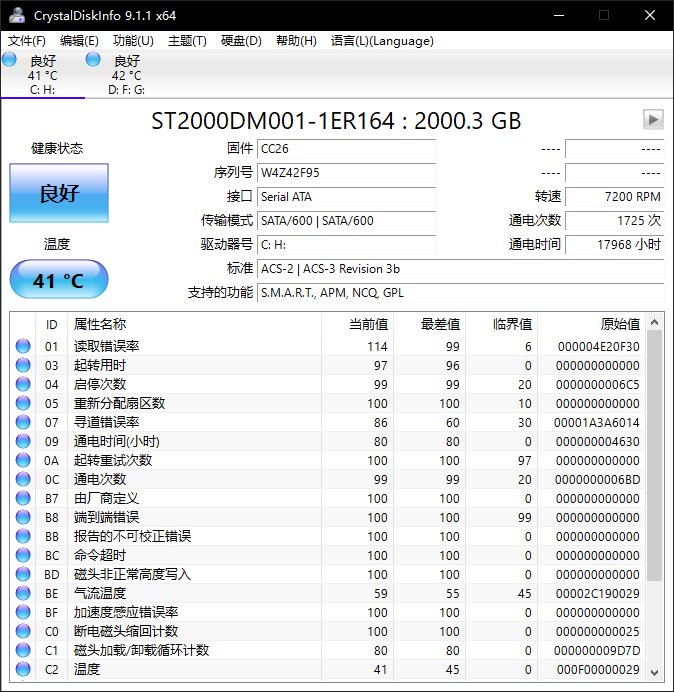Click the status dot for attribute 0A 起转重试次数
This screenshot has width=674, height=692.
(23, 460)
